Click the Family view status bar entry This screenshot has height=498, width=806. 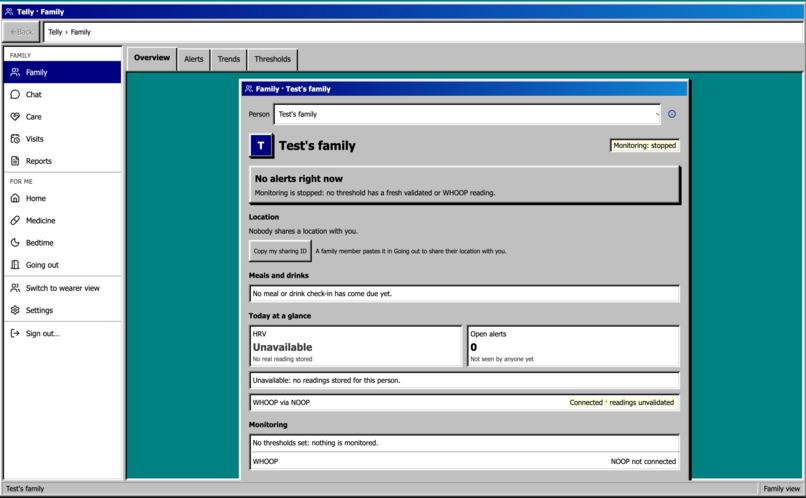[781, 489]
